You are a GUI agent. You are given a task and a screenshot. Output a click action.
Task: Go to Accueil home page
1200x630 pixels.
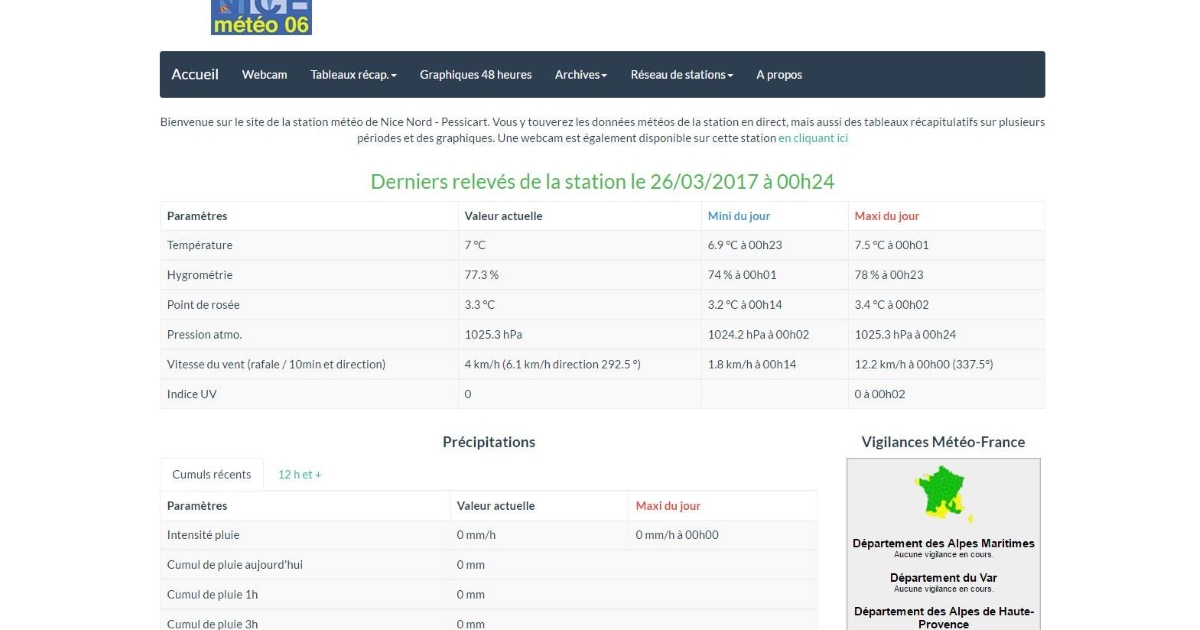tap(195, 74)
